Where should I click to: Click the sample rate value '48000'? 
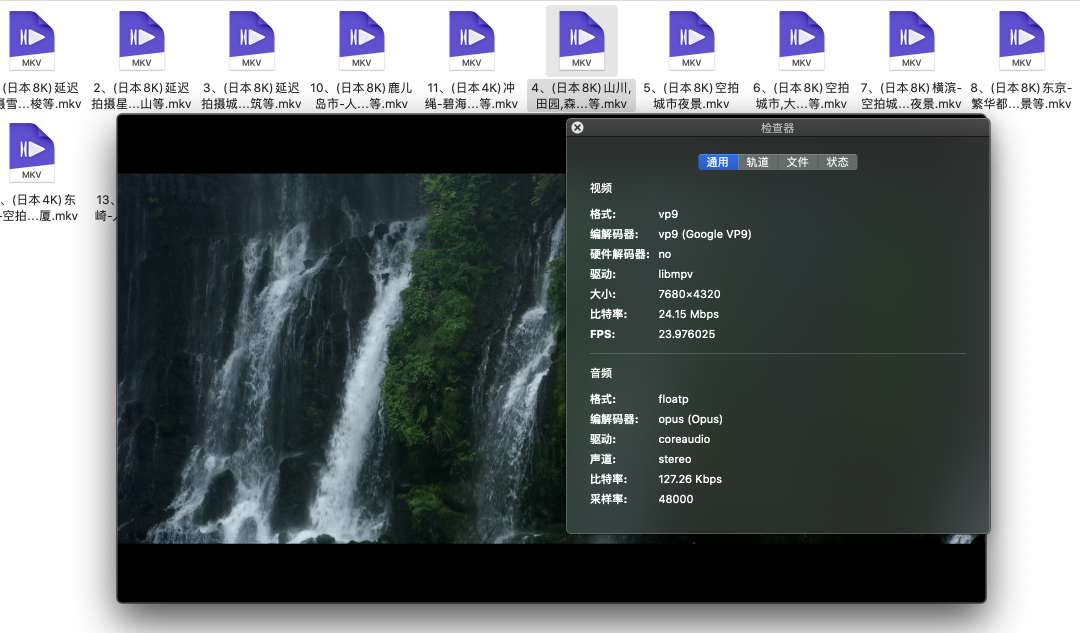676,499
